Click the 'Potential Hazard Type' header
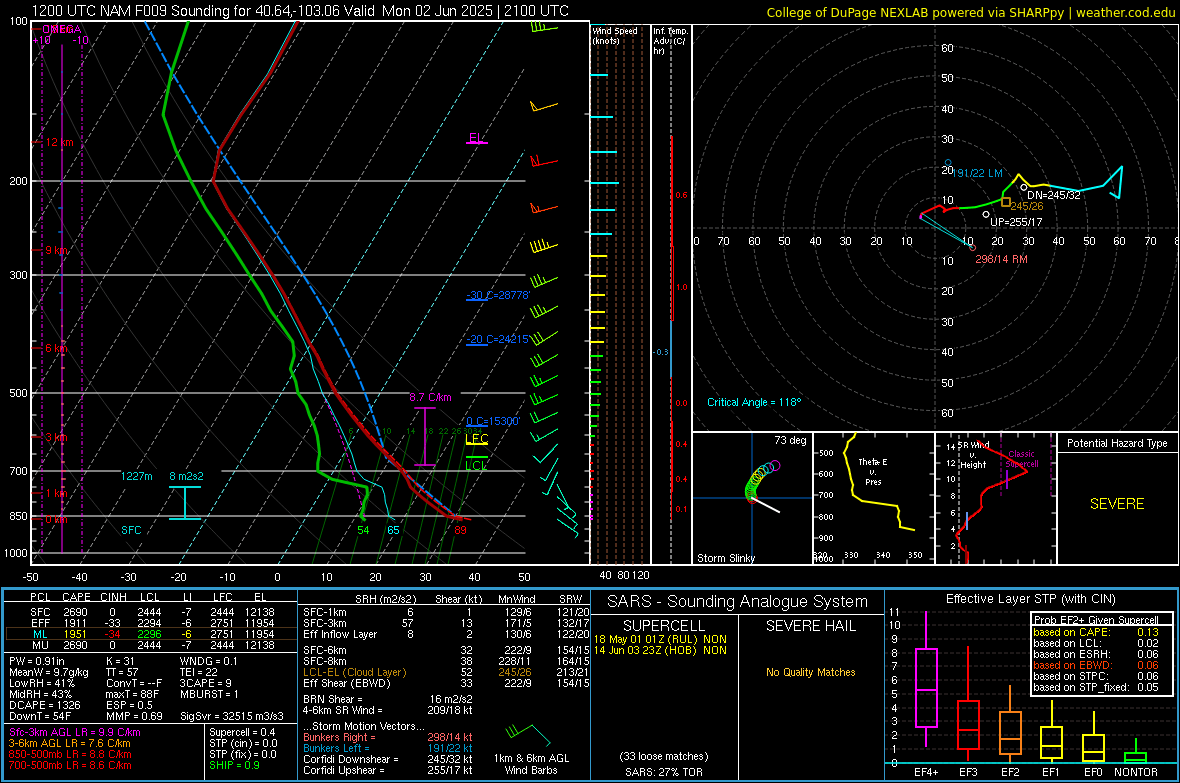 1117,443
